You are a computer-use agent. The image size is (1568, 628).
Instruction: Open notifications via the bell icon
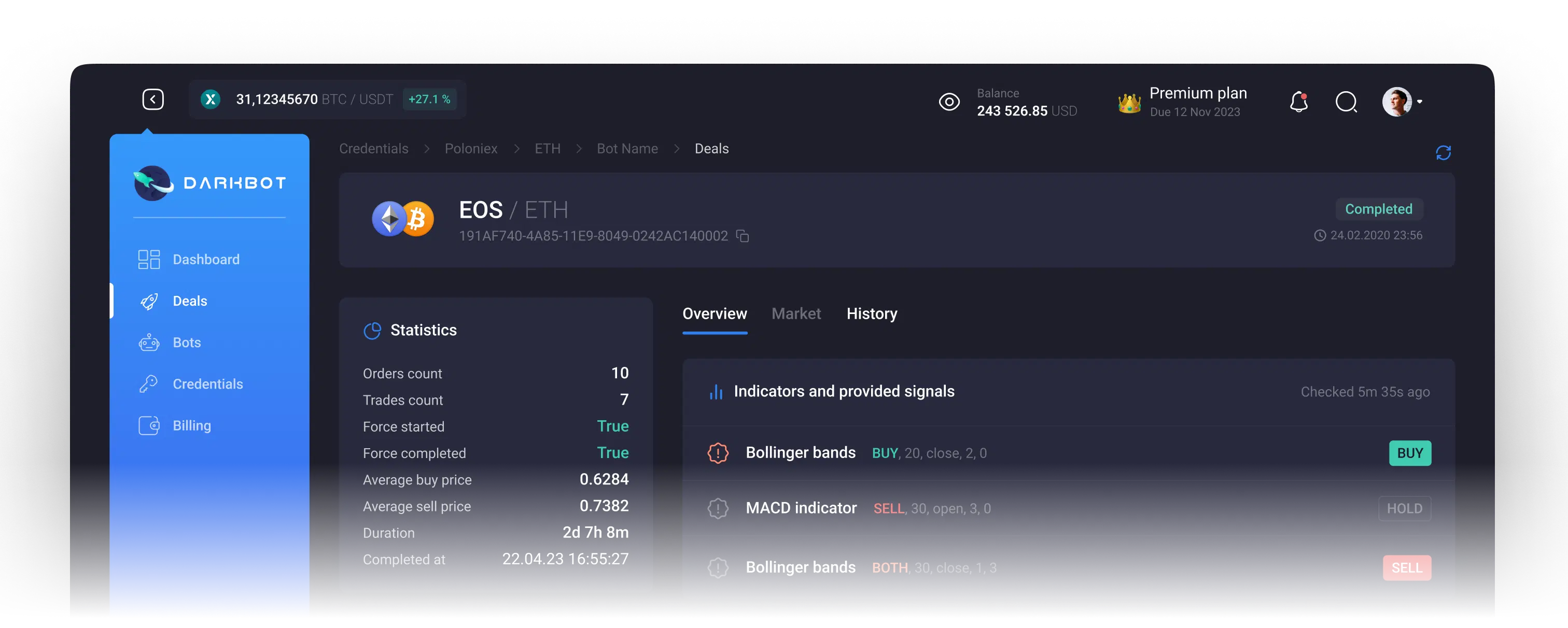(x=1298, y=102)
